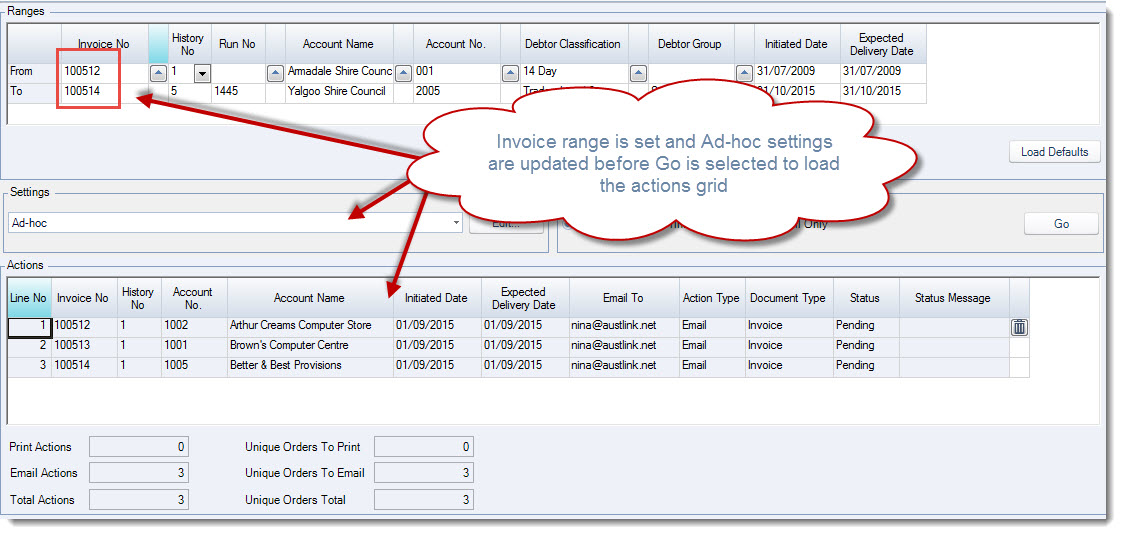Click To Expected Delivery Date 31/10/2015
Viewport: 1121px width, 534px height.
click(883, 92)
